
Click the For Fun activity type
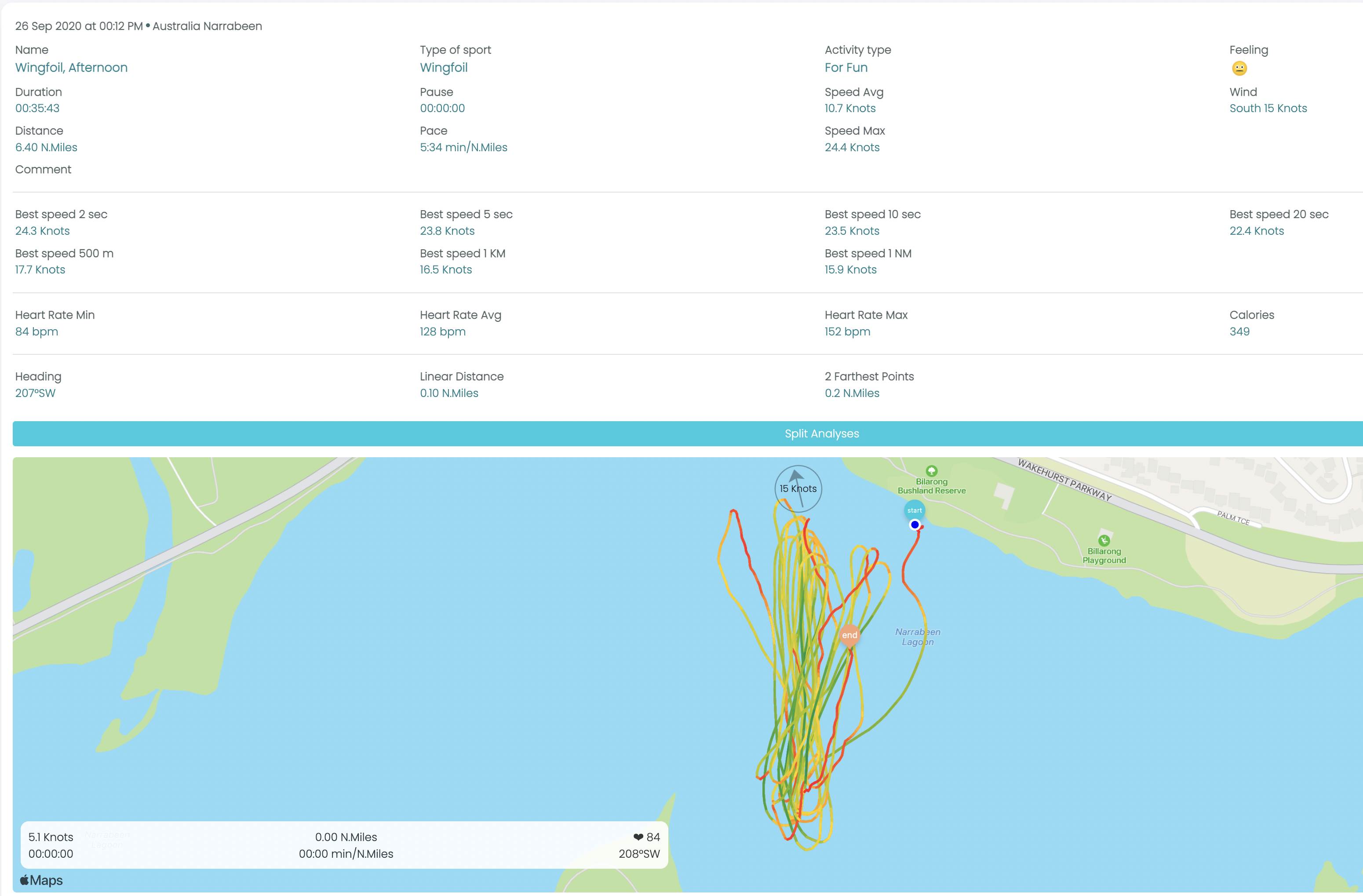(845, 68)
